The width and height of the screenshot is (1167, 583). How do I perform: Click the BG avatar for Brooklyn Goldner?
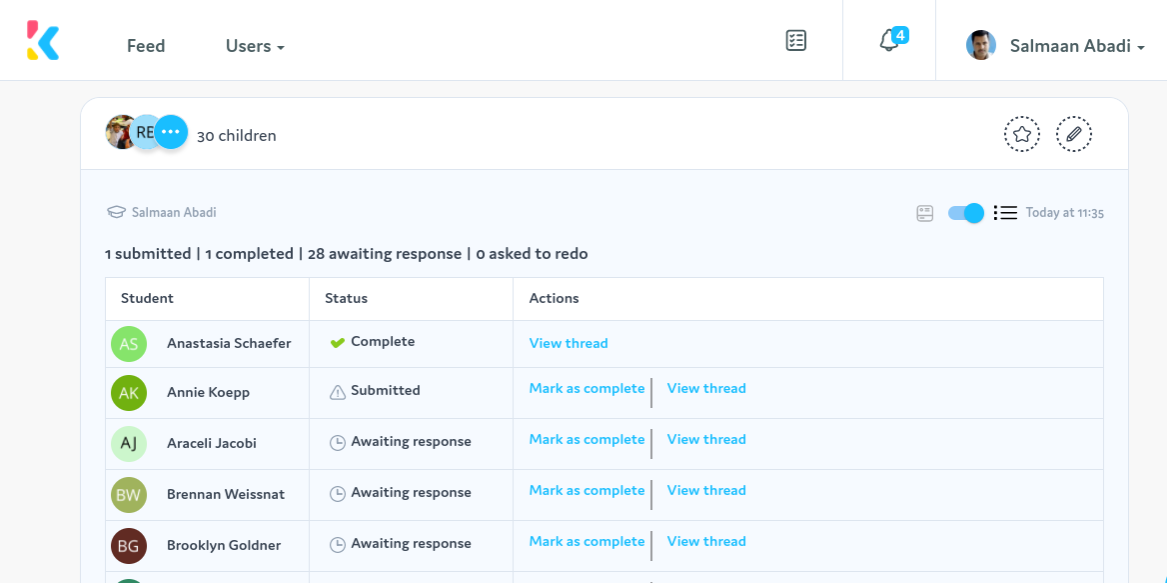tap(129, 546)
